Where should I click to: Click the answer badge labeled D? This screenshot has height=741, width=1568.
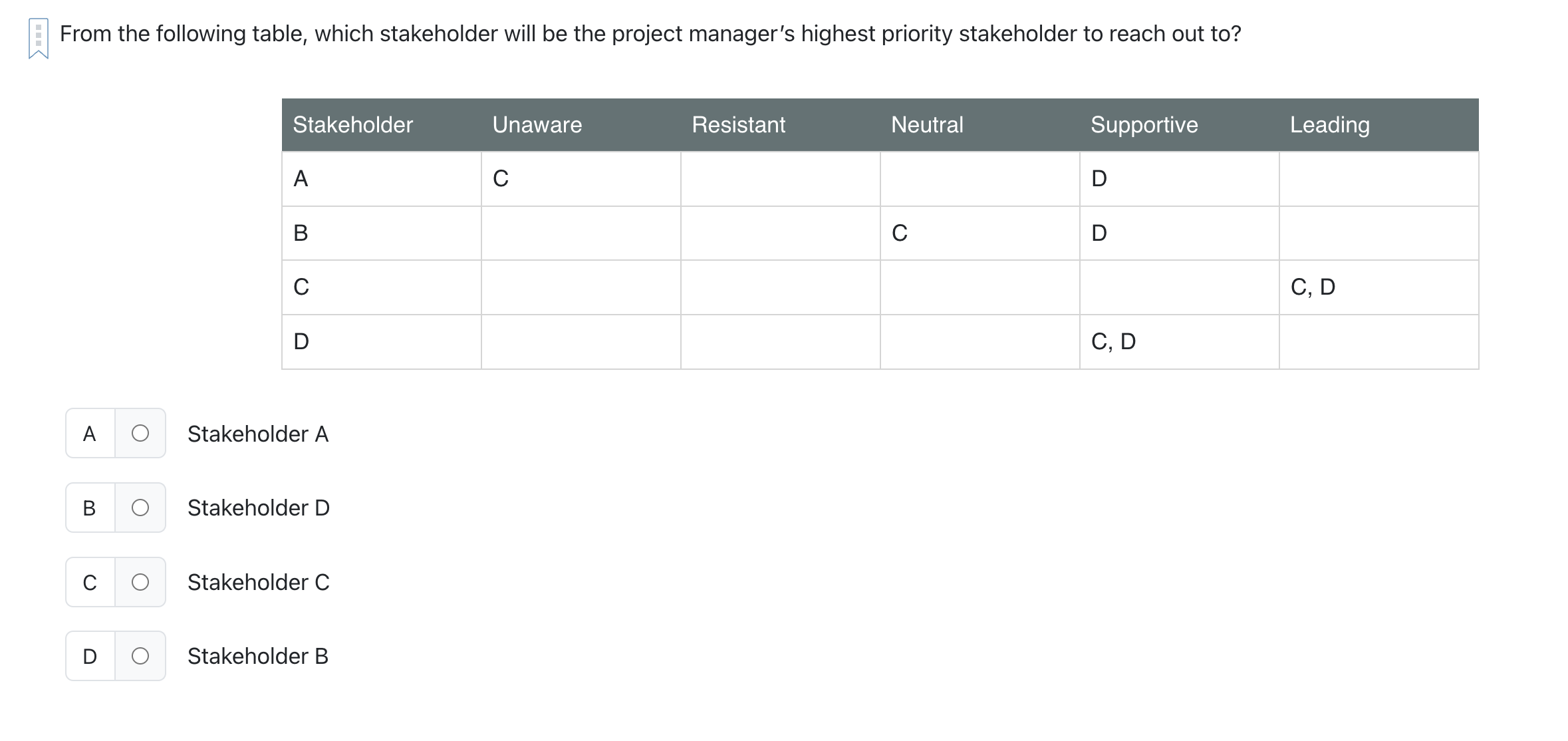(x=90, y=656)
